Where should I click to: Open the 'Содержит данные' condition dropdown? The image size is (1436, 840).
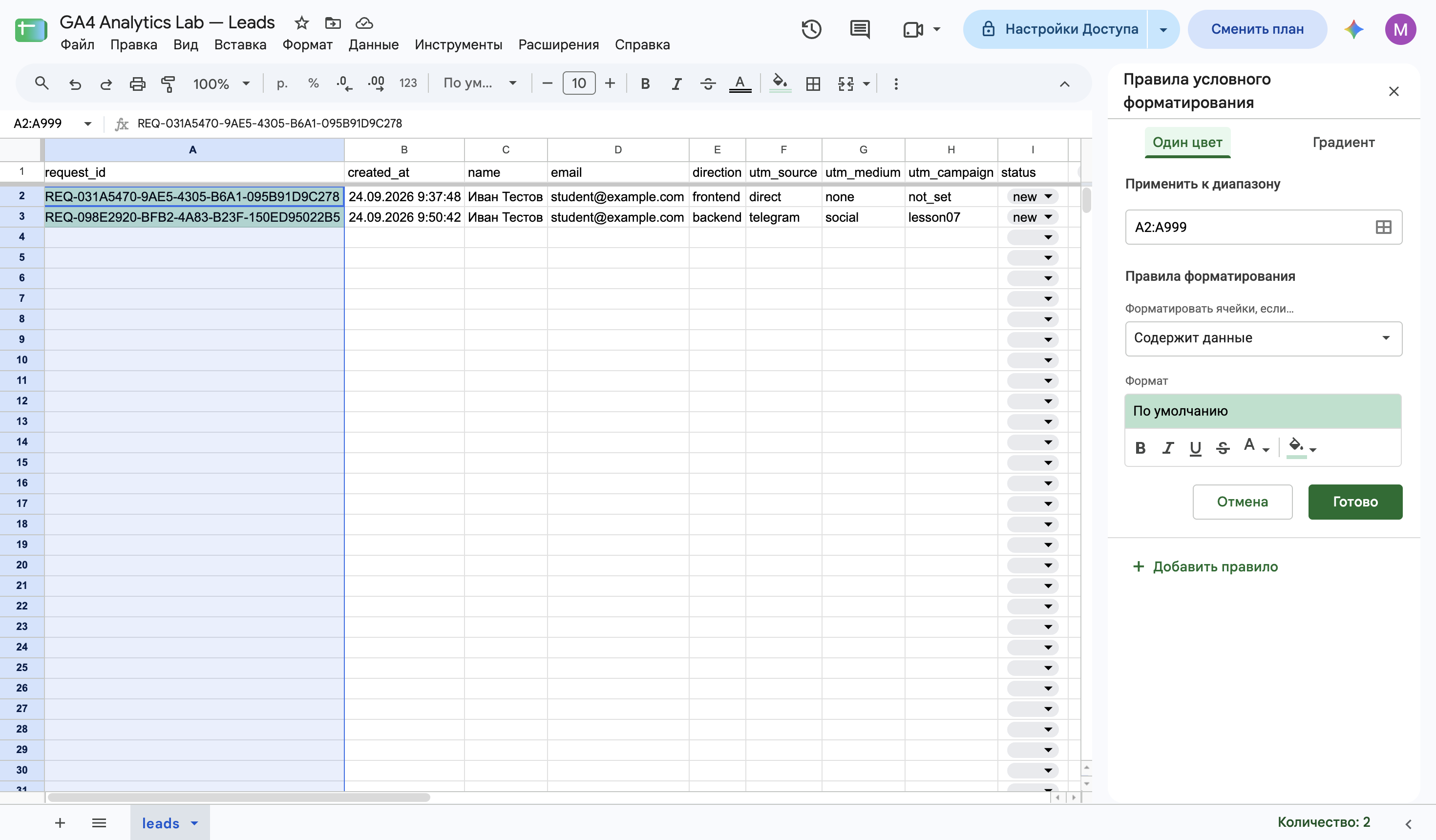tap(1263, 338)
